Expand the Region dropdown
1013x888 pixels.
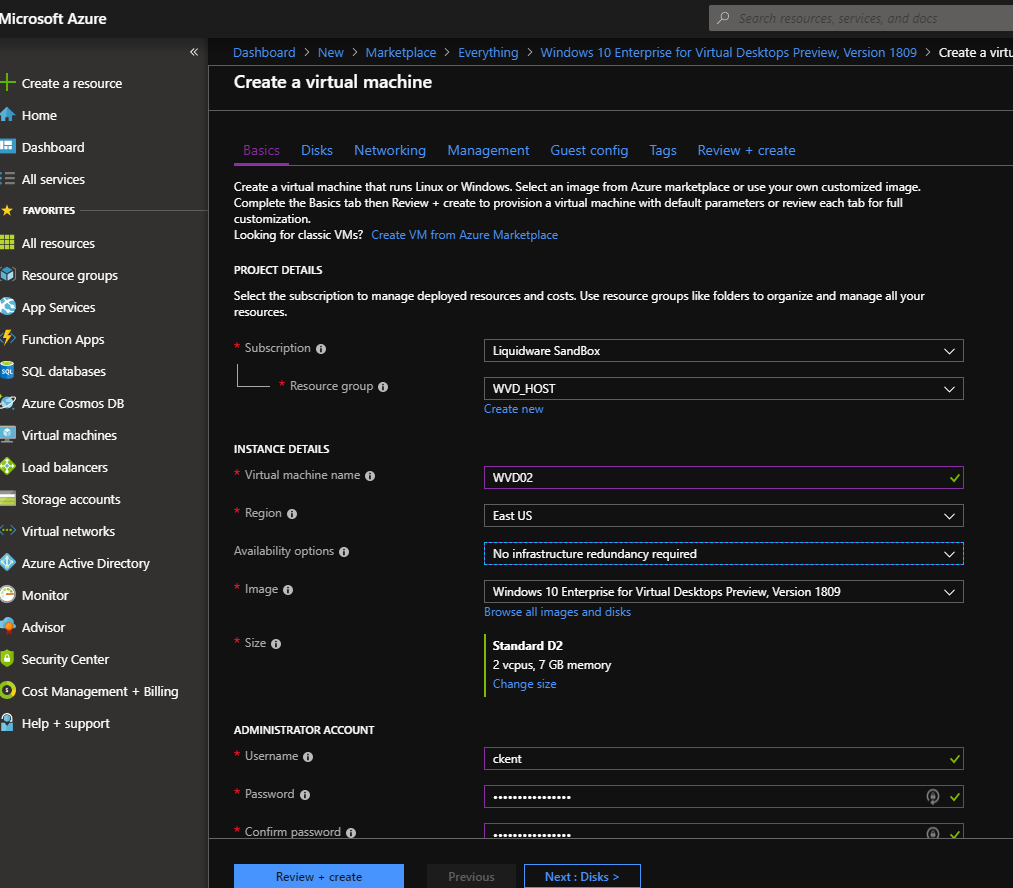pyautogui.click(x=723, y=515)
